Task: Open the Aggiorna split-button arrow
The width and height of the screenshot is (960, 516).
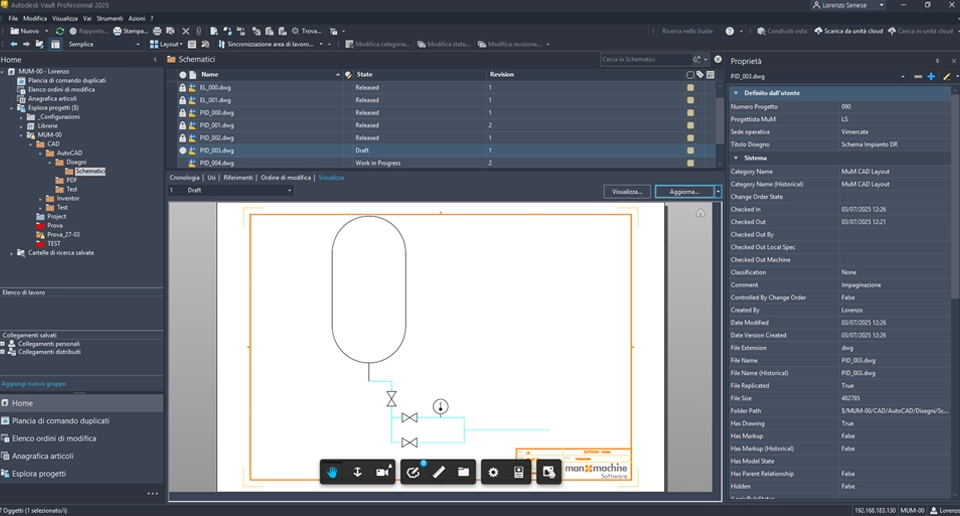Action: tap(718, 192)
